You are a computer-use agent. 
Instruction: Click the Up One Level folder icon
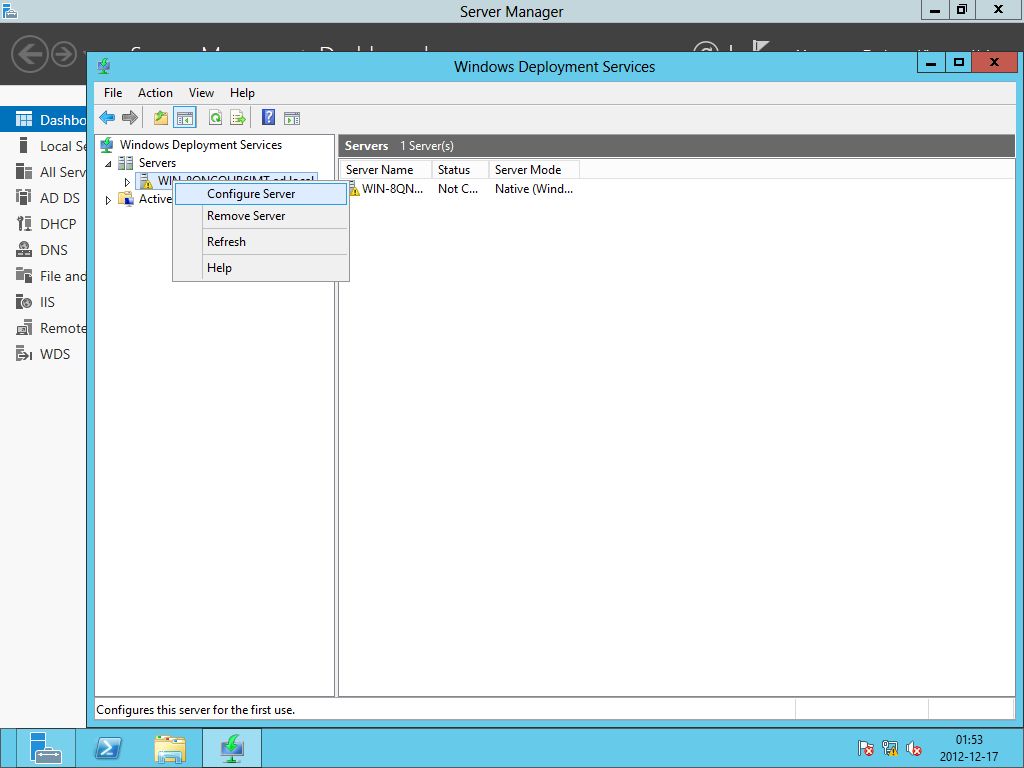(161, 118)
